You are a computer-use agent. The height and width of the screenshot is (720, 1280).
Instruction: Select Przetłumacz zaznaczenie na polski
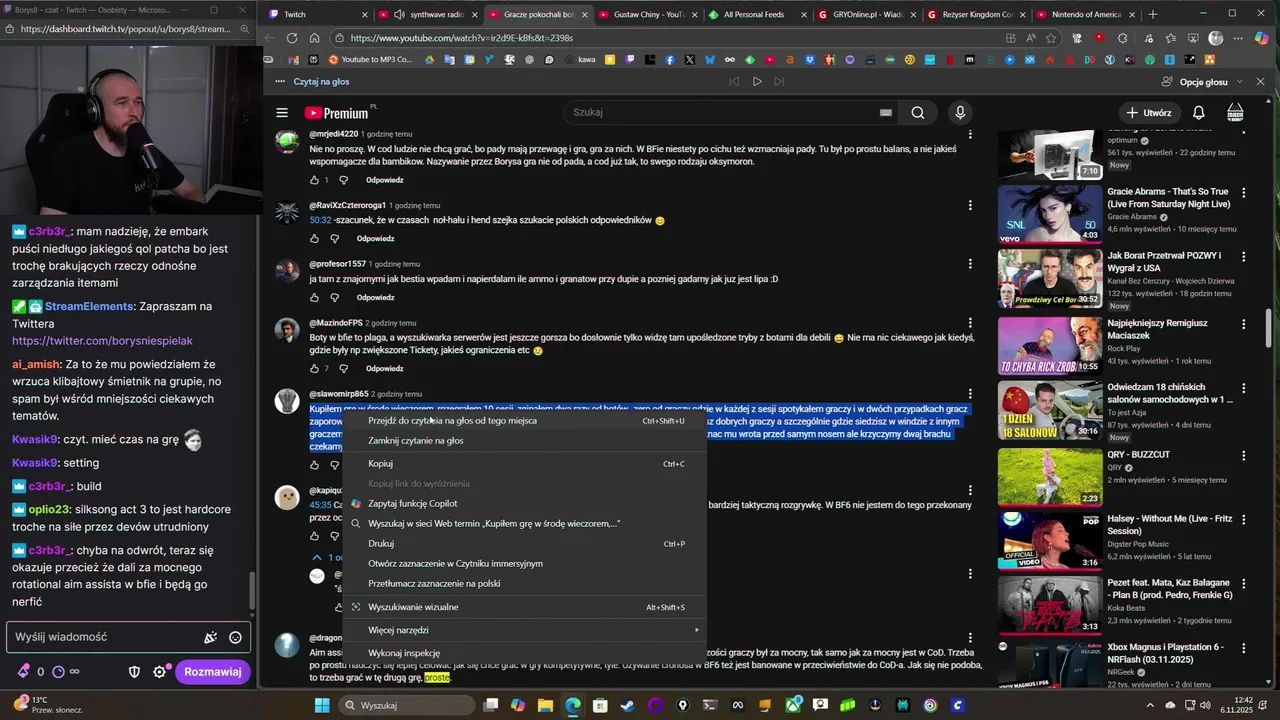(525, 584)
